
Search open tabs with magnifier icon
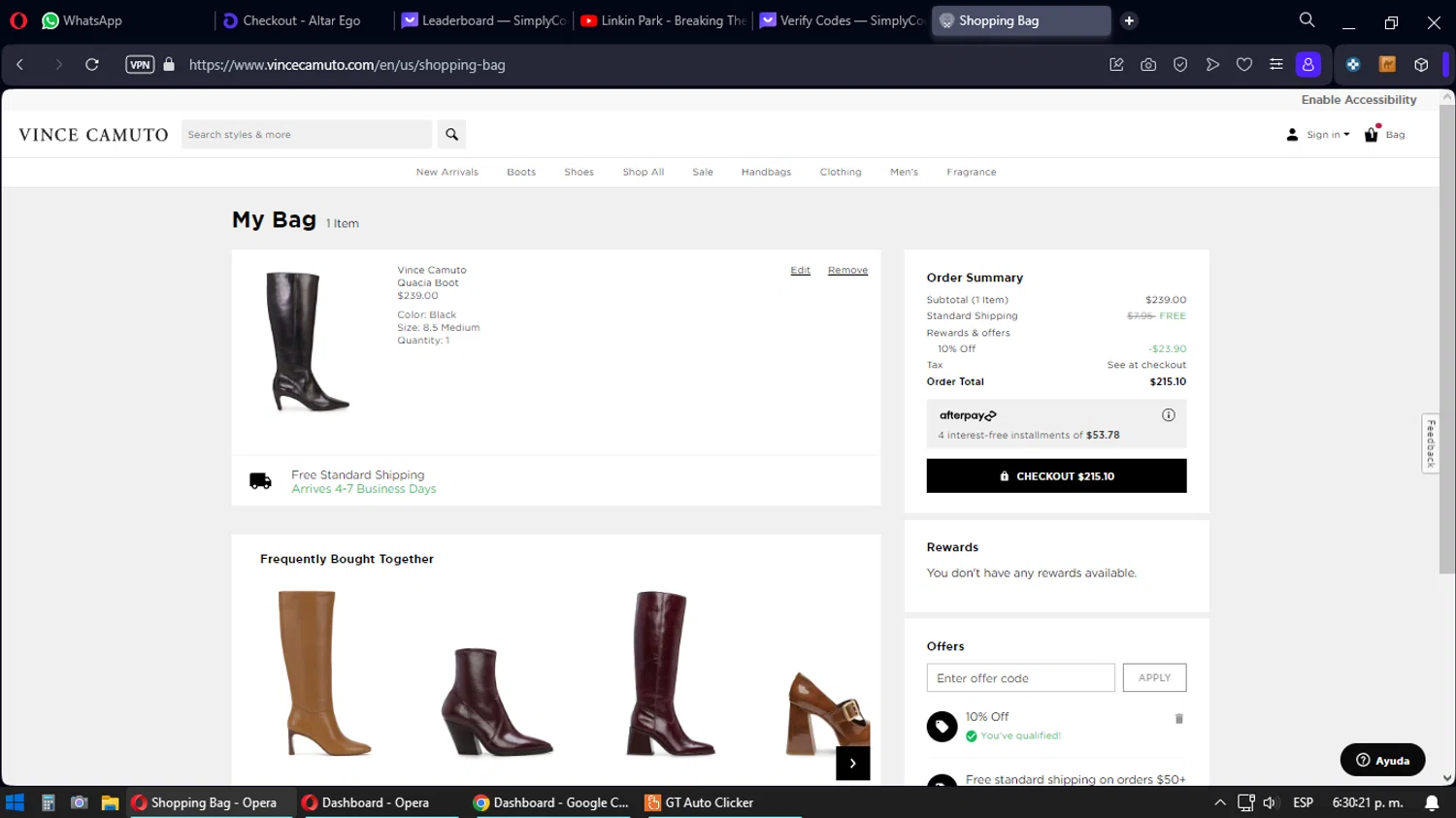coord(1307,20)
